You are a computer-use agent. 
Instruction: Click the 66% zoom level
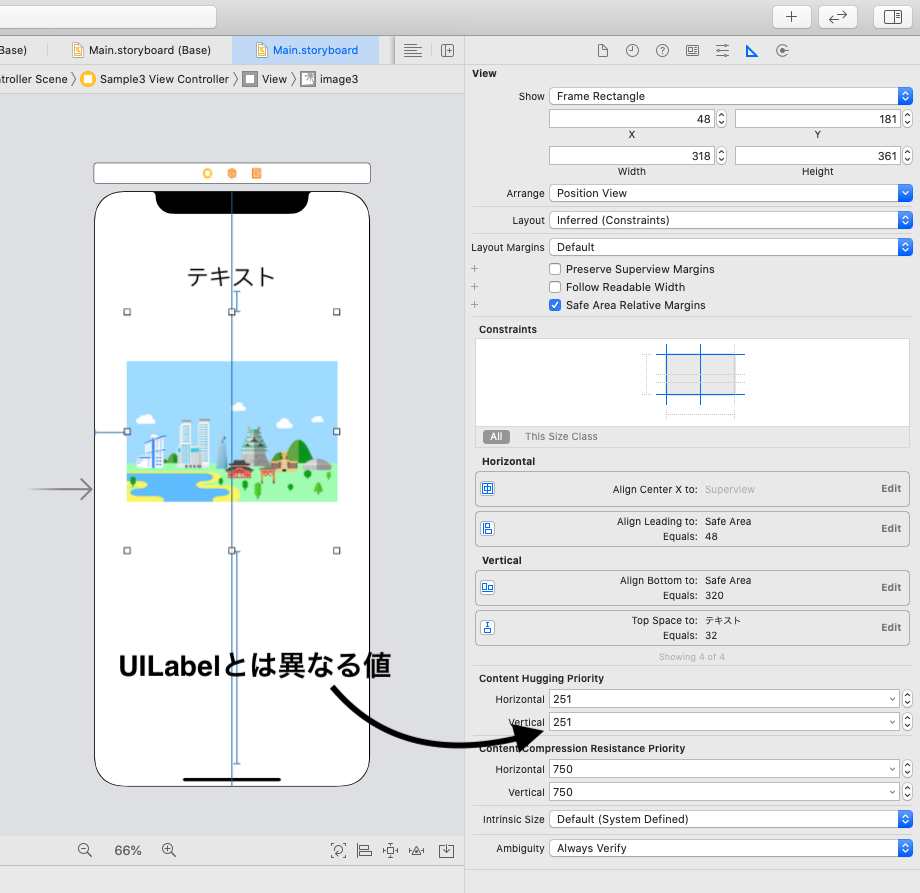coord(128,851)
